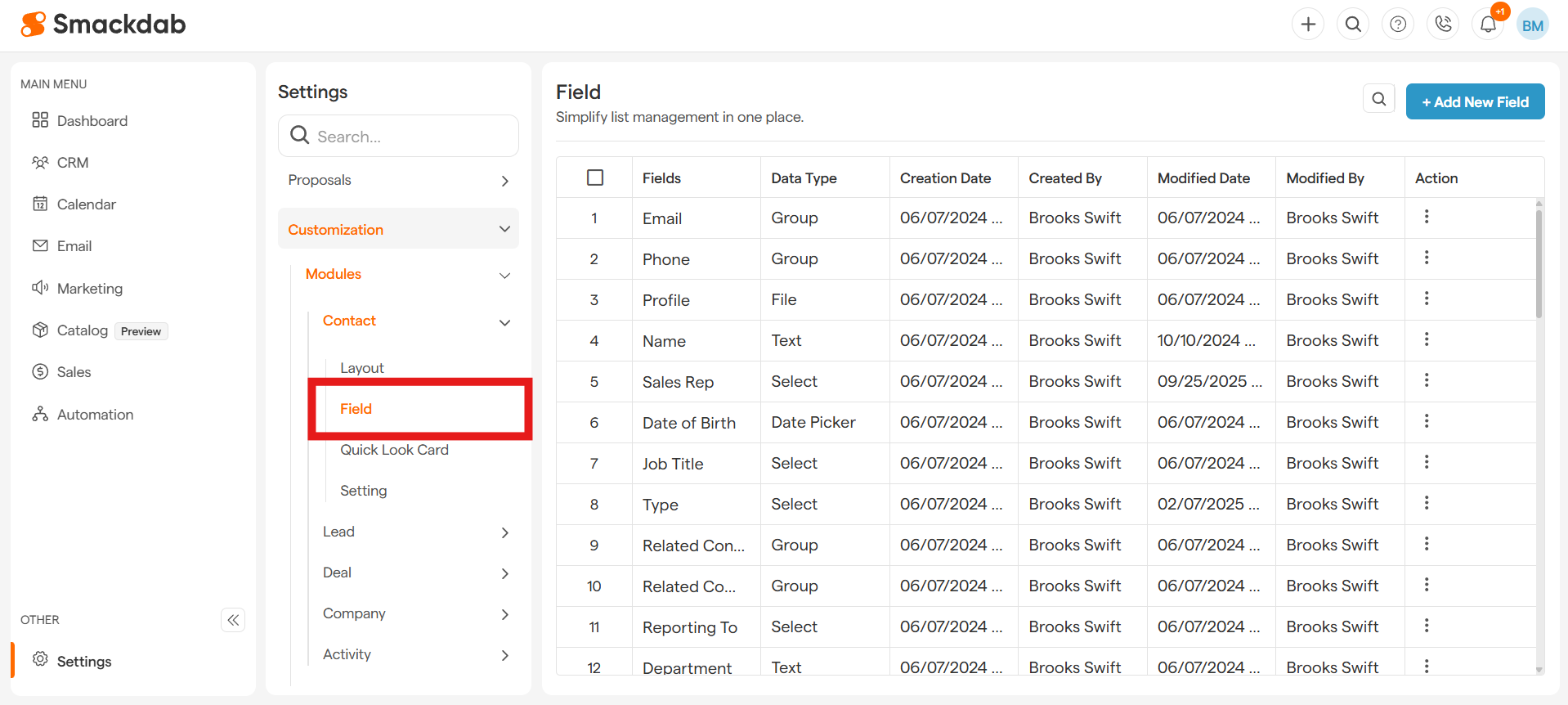Image resolution: width=1568 pixels, height=705 pixels.
Task: Open the action menu for Email row
Action: [1427, 217]
